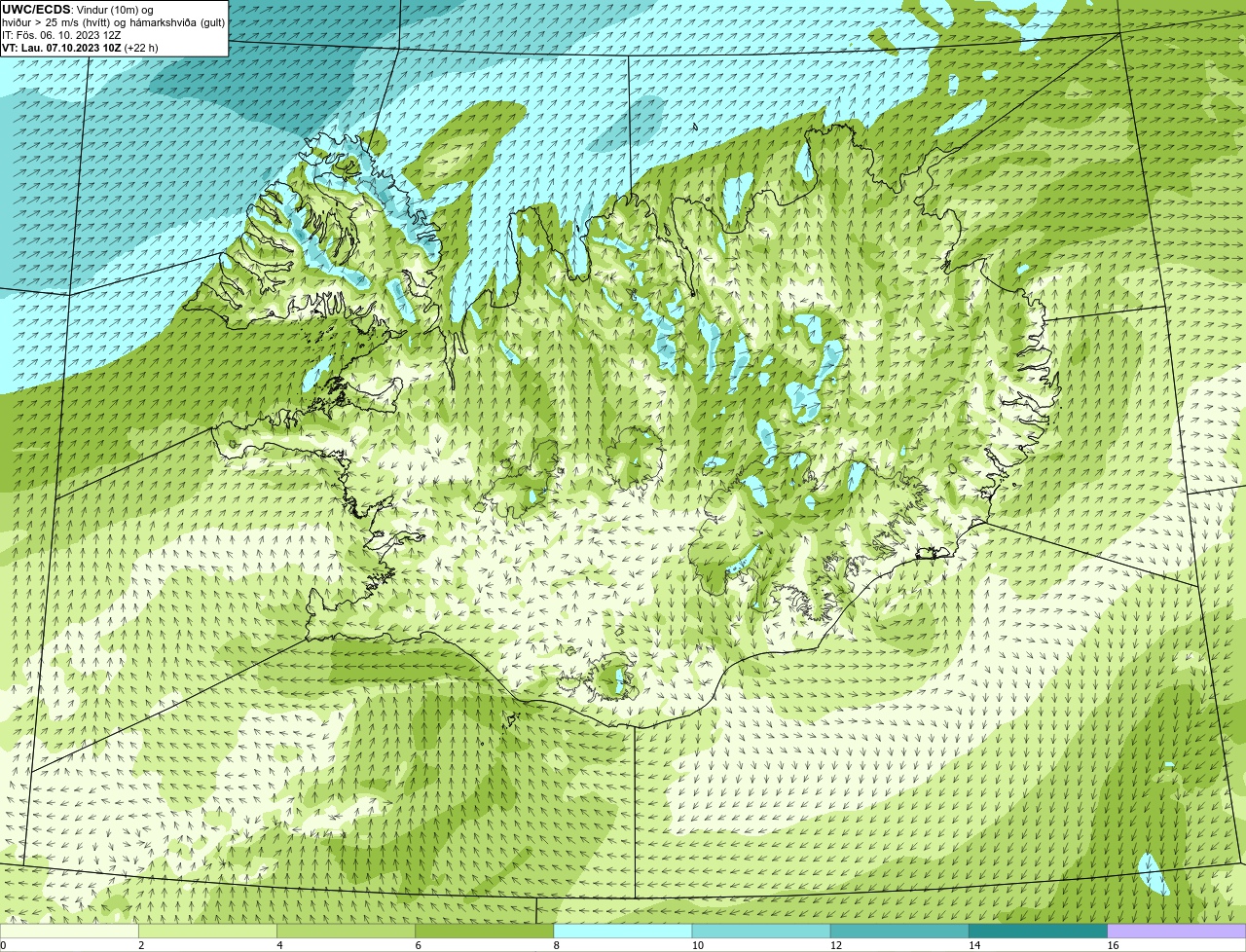This screenshot has height=952, width=1246.
Task: Click the 14–16 m/s dark teal swatch
Action: pos(1039,931)
